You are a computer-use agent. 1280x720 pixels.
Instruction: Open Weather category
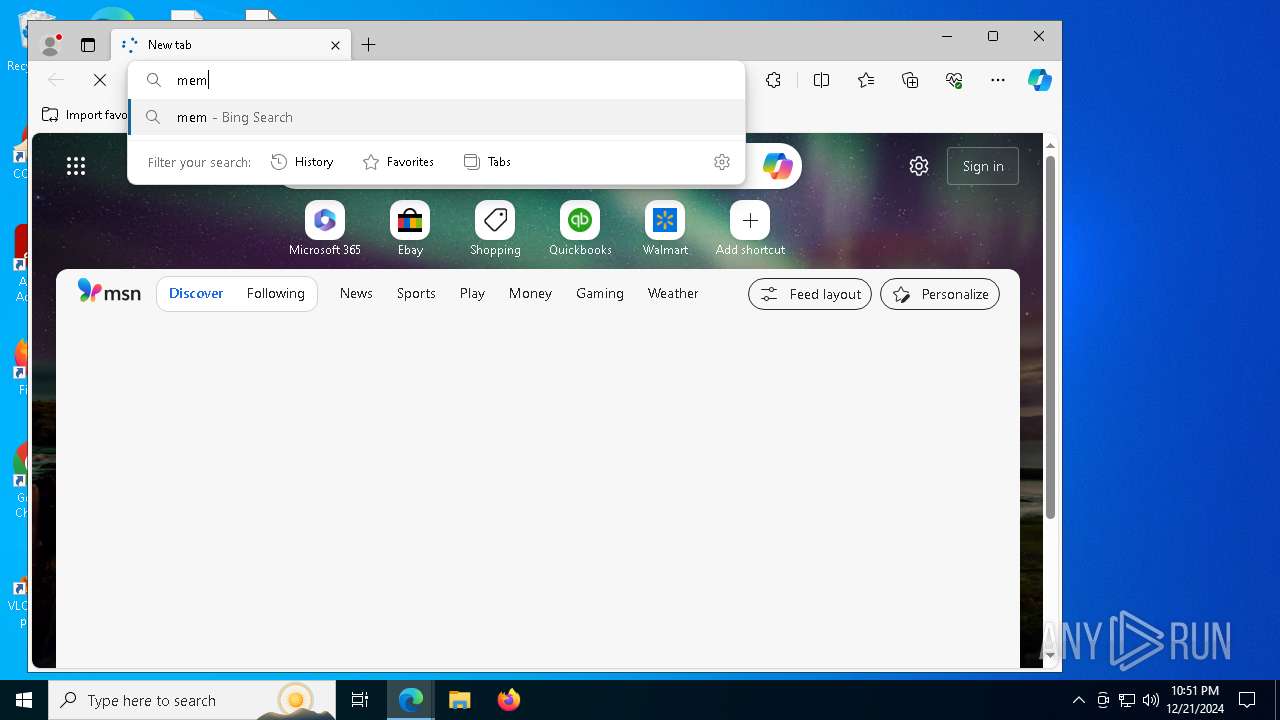pos(673,293)
